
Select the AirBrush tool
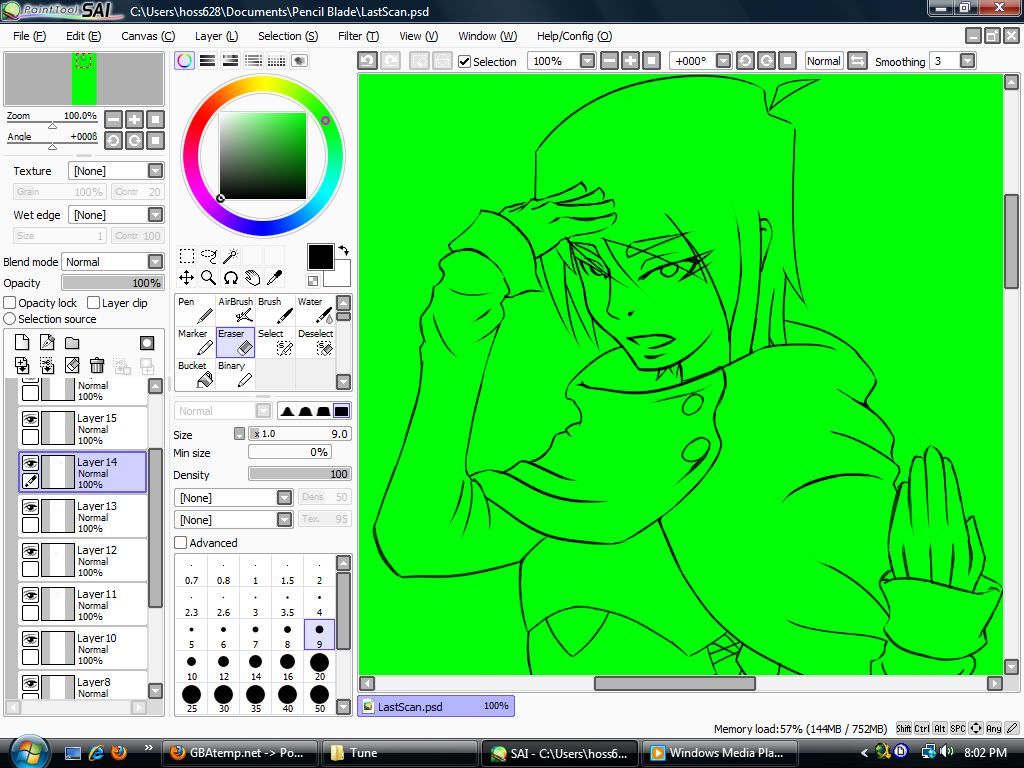coord(235,310)
